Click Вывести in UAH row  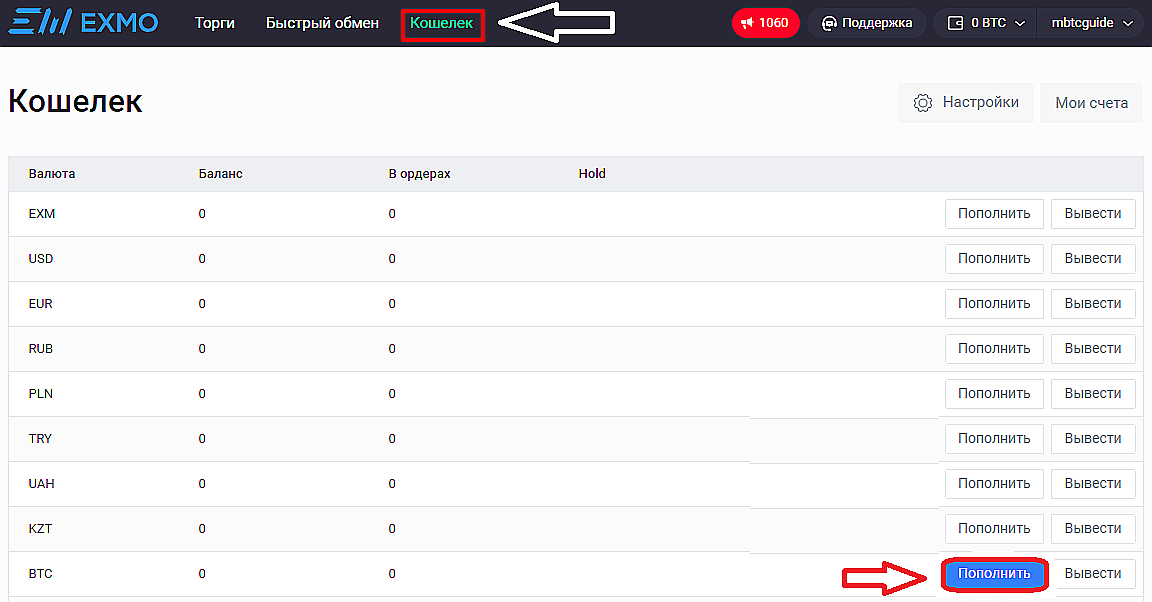point(1093,484)
